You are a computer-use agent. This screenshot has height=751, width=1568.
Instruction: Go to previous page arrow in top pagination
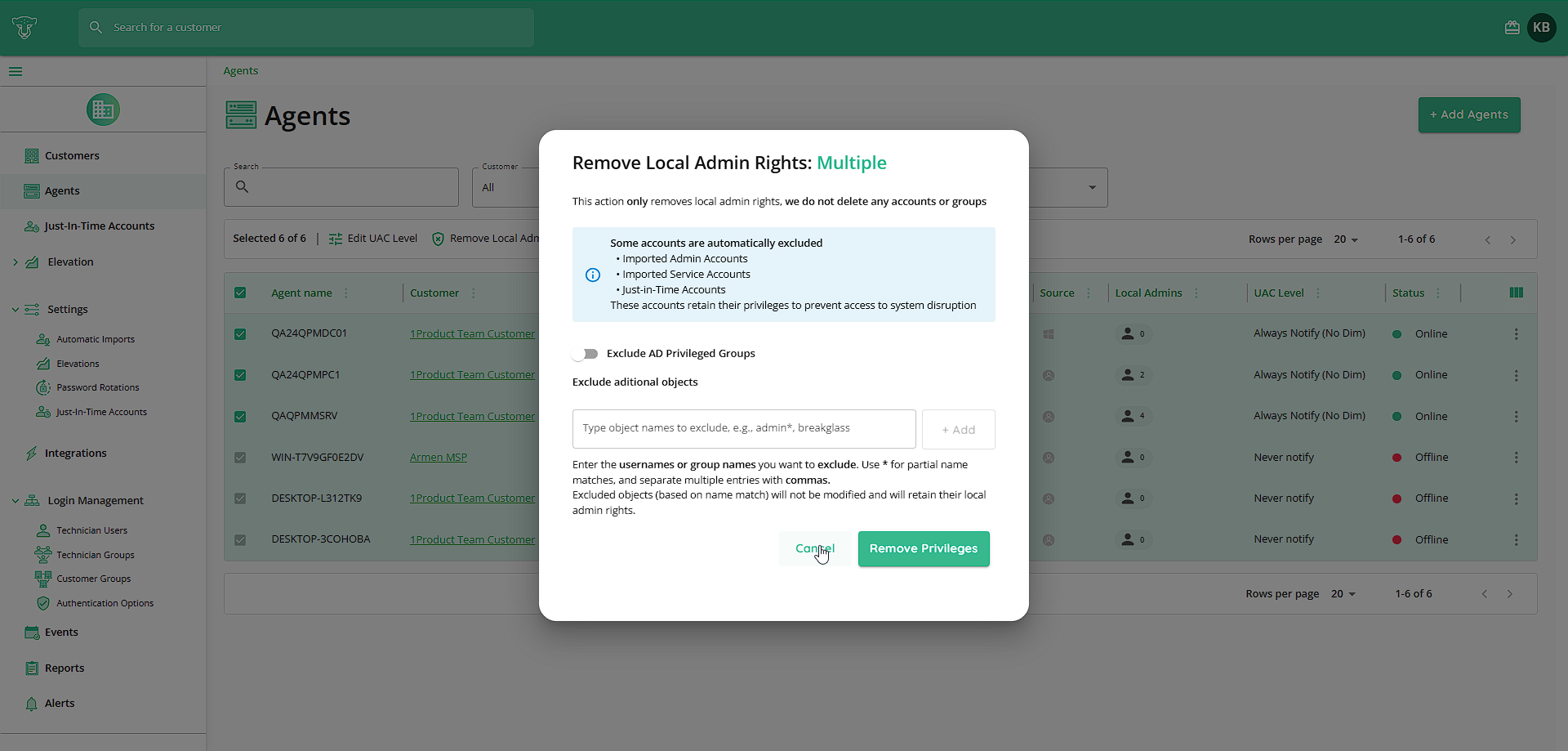(x=1488, y=239)
